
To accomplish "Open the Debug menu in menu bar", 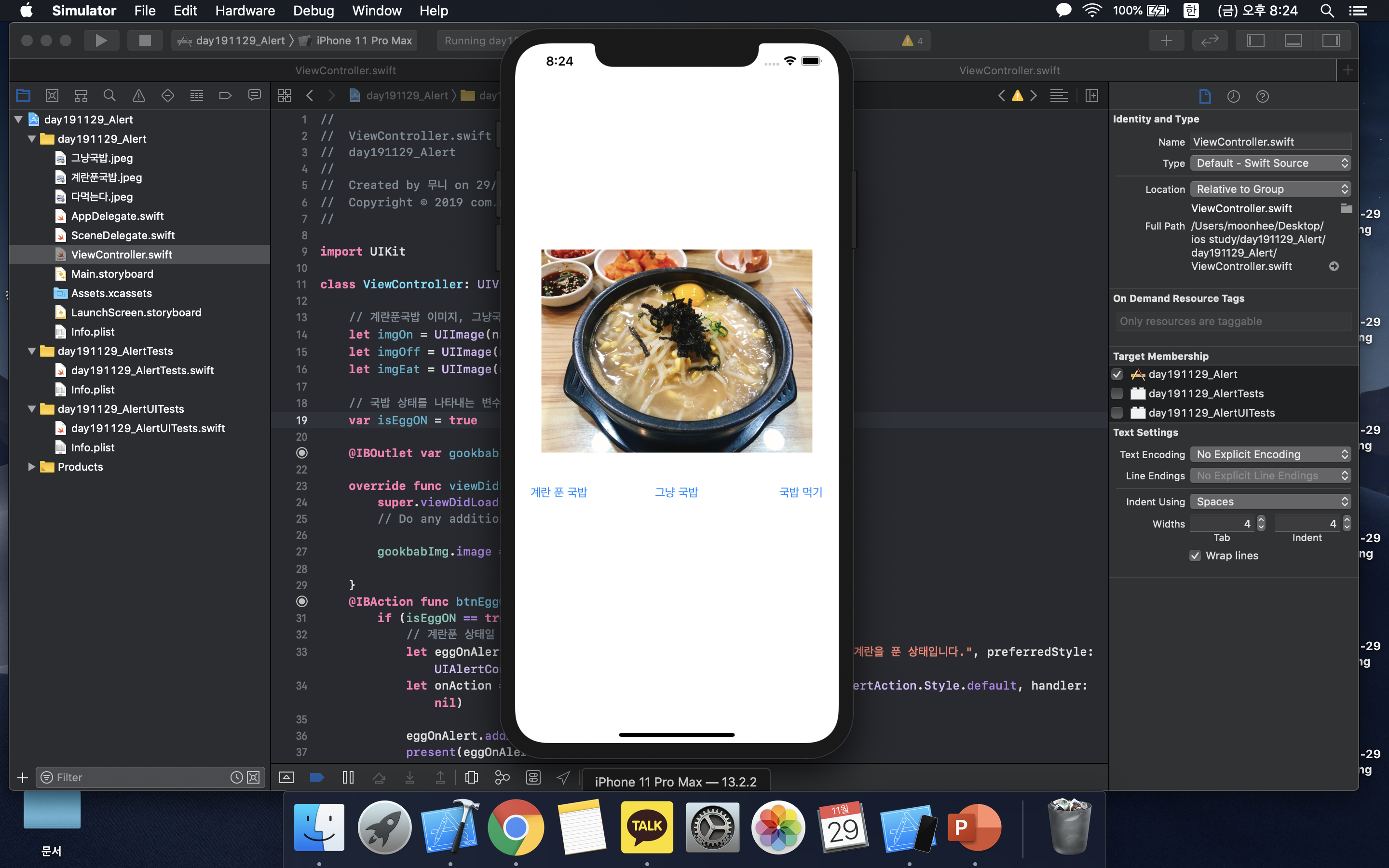I will [x=313, y=10].
